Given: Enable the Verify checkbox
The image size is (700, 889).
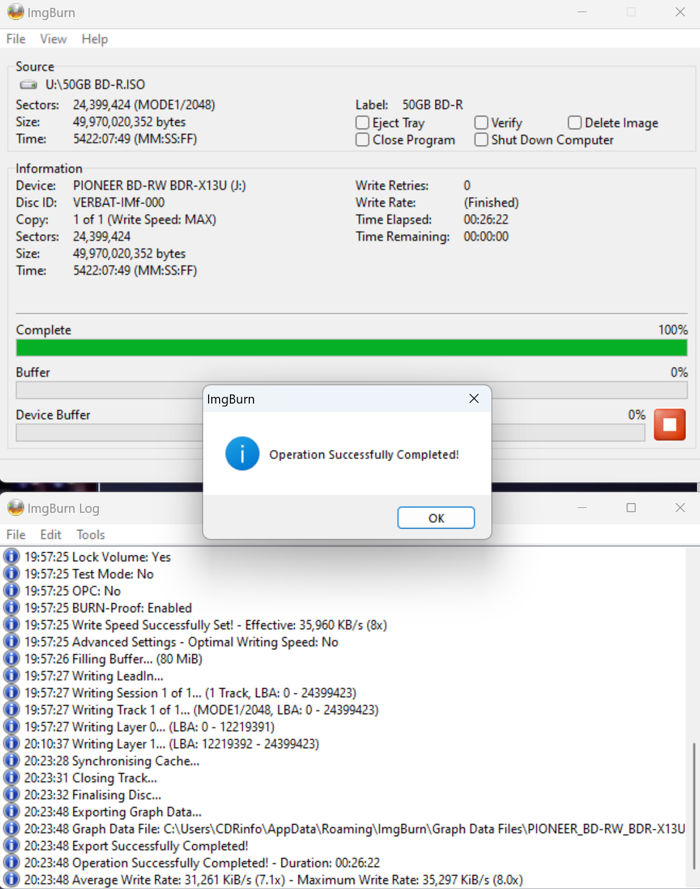Looking at the screenshot, I should (481, 122).
